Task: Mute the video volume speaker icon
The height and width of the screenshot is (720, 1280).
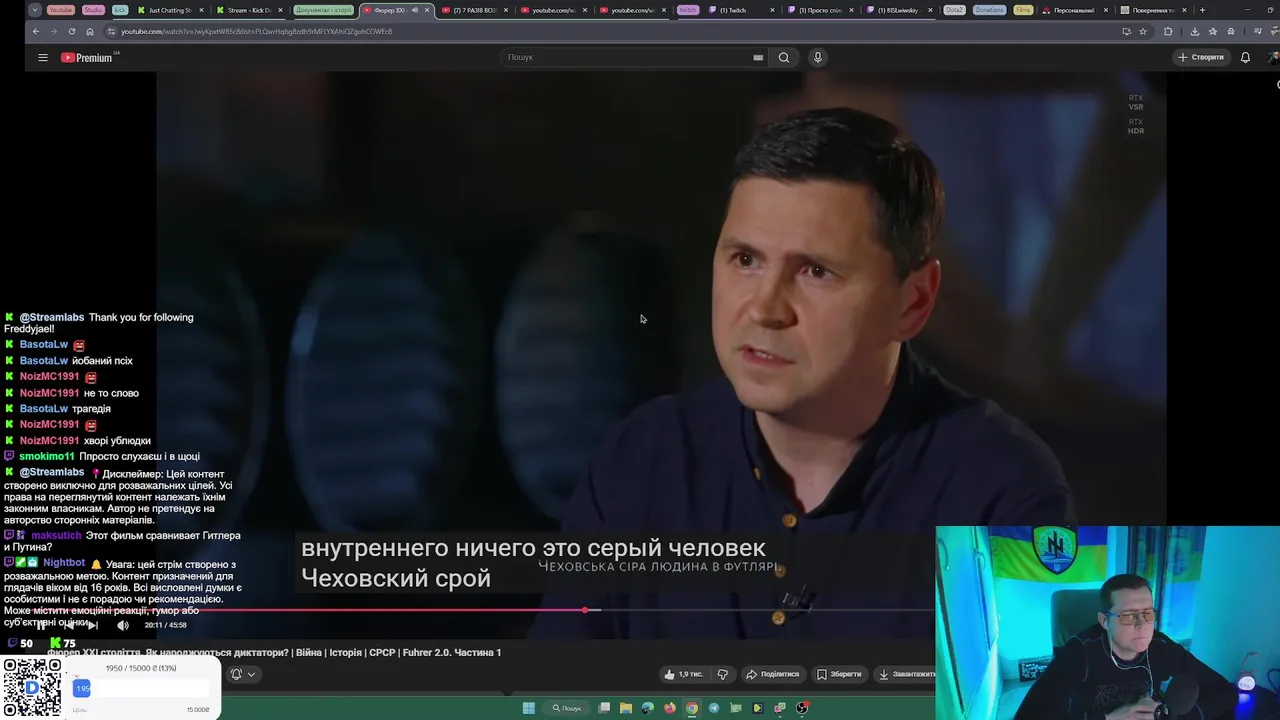Action: 123,625
